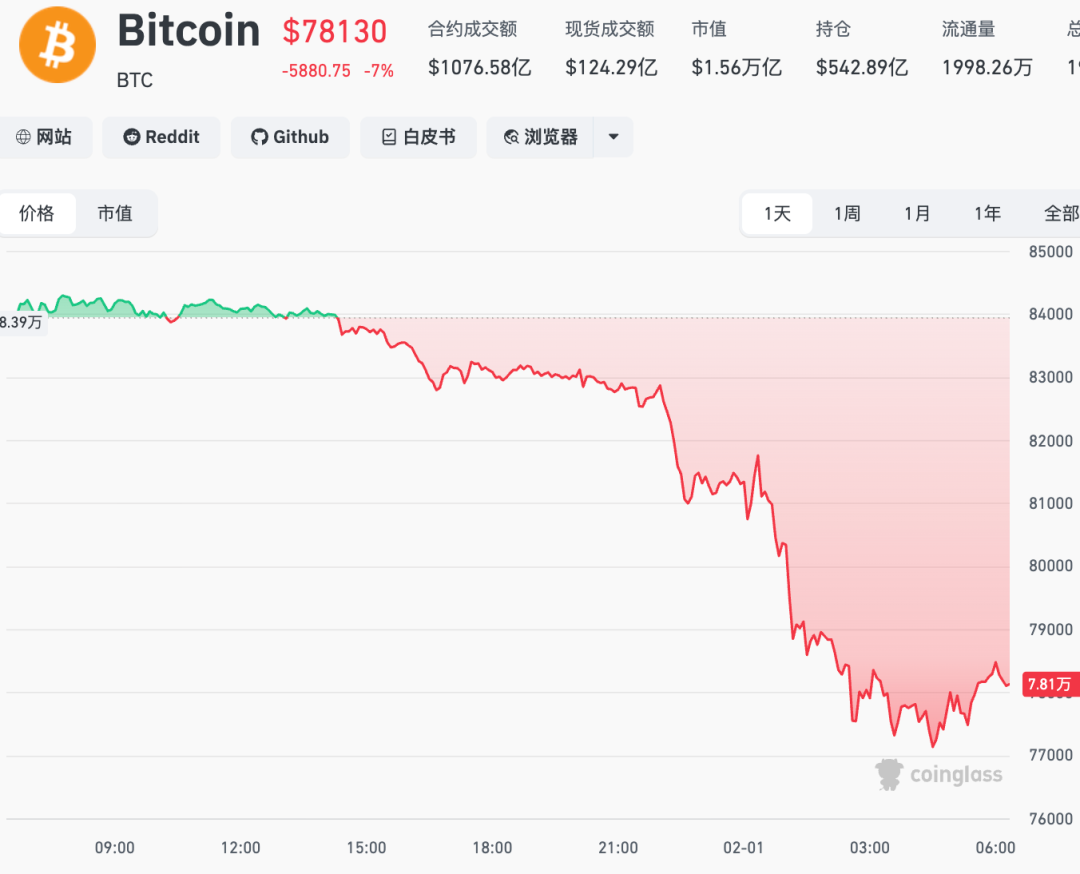Visit the Bitcoin 网站 link

click(46, 137)
